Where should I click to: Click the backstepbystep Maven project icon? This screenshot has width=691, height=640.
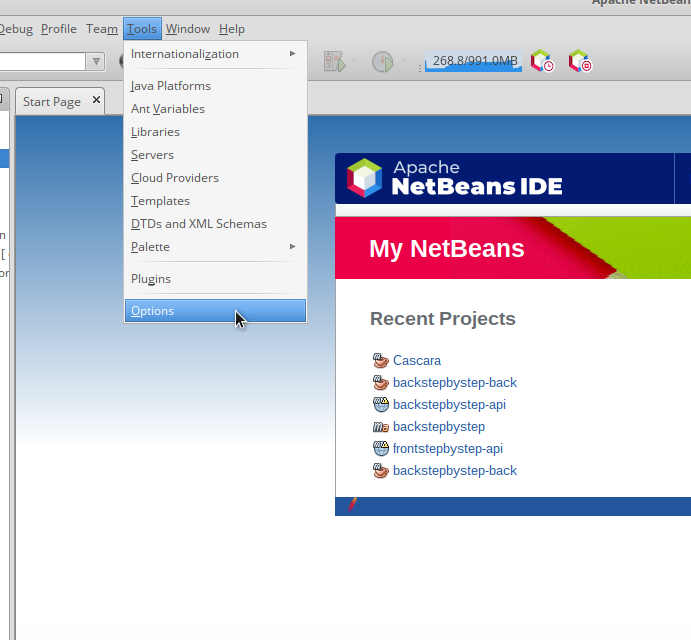point(381,427)
